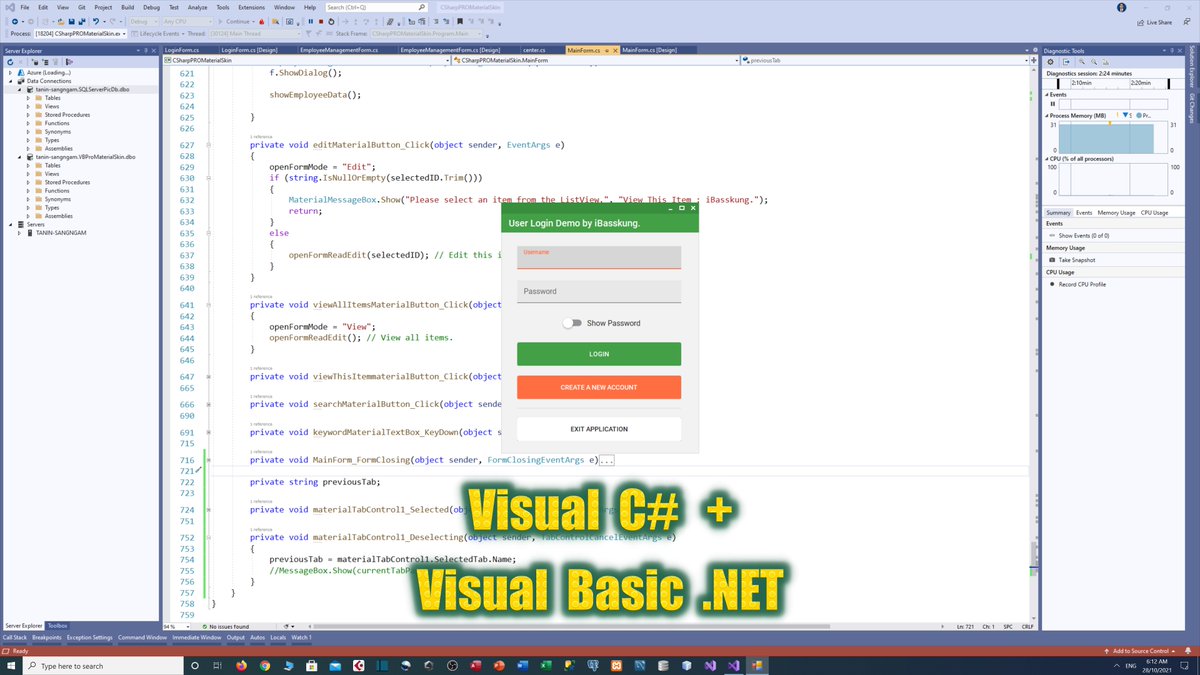Click the Save All toolbar icon
The image size is (1200, 675).
pyautogui.click(x=82, y=21)
